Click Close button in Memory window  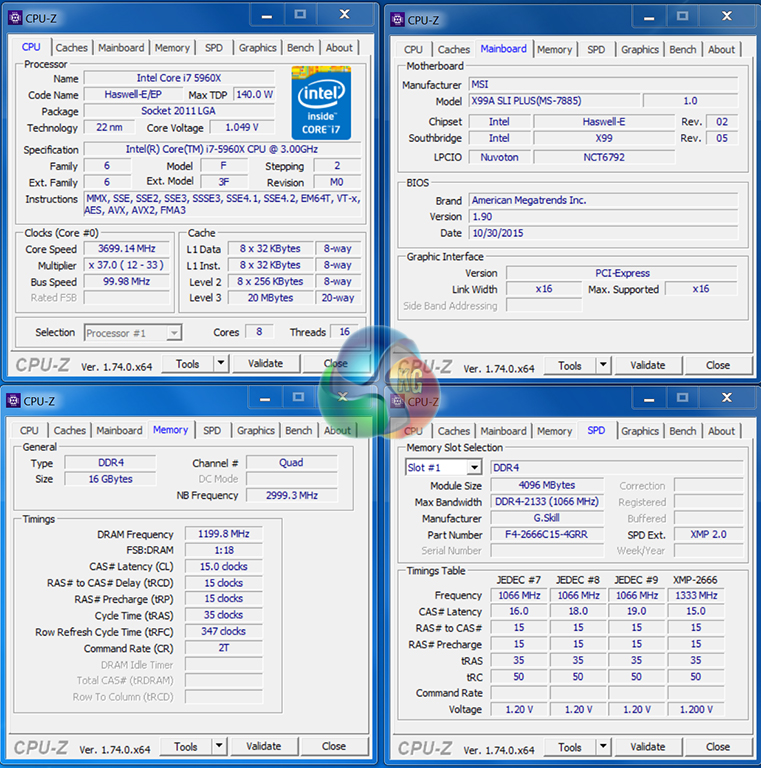(334, 746)
